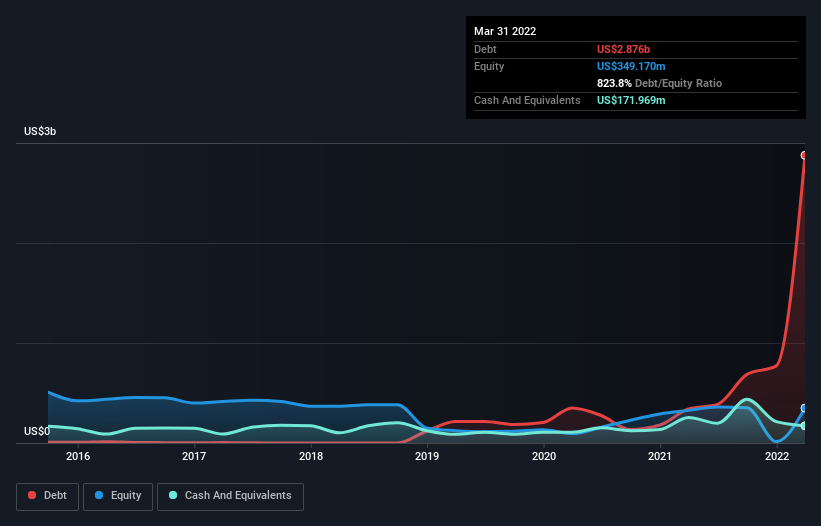Click the US$2.876b debt value

coord(623,49)
